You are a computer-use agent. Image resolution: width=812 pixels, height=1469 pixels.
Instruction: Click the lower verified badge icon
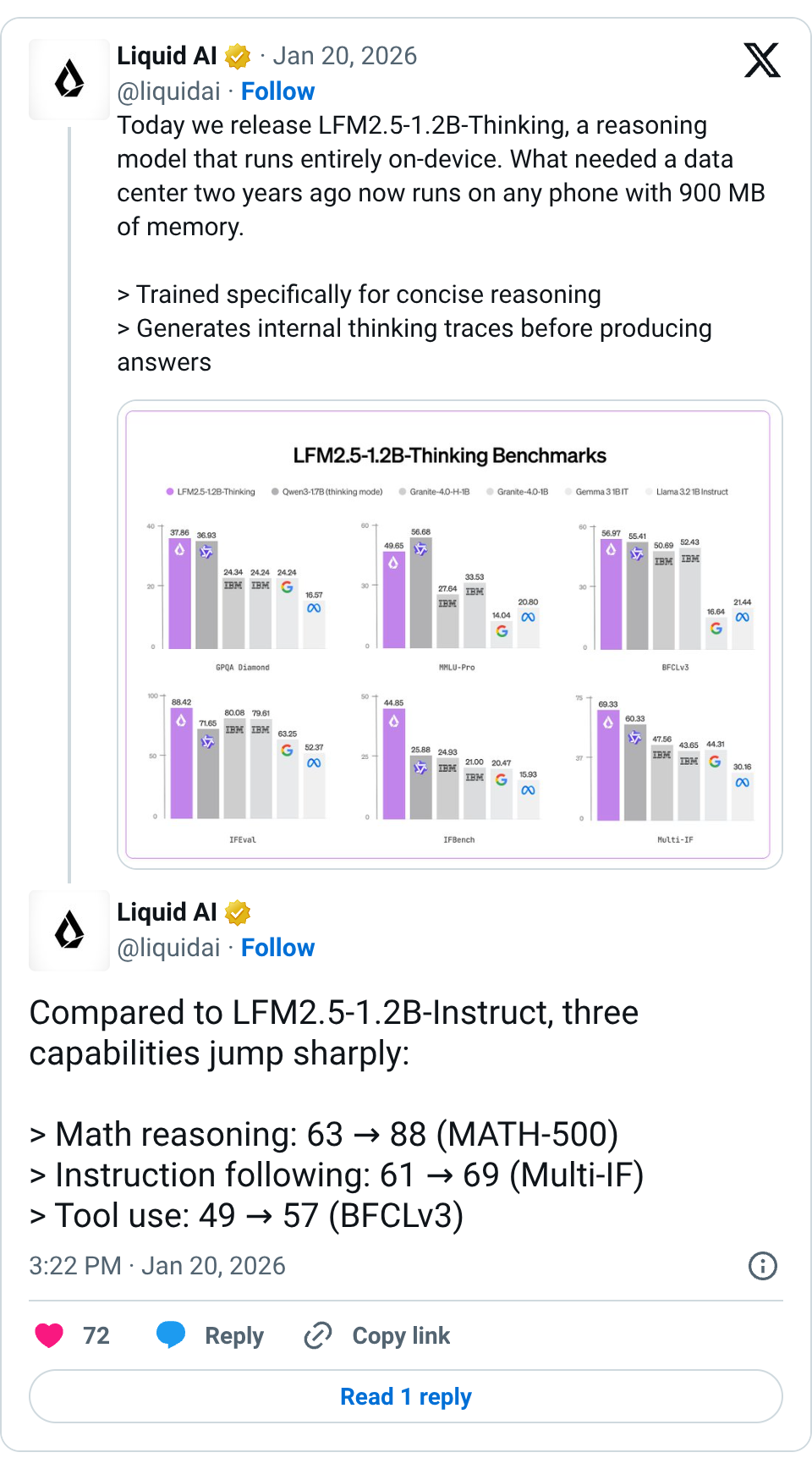click(238, 913)
